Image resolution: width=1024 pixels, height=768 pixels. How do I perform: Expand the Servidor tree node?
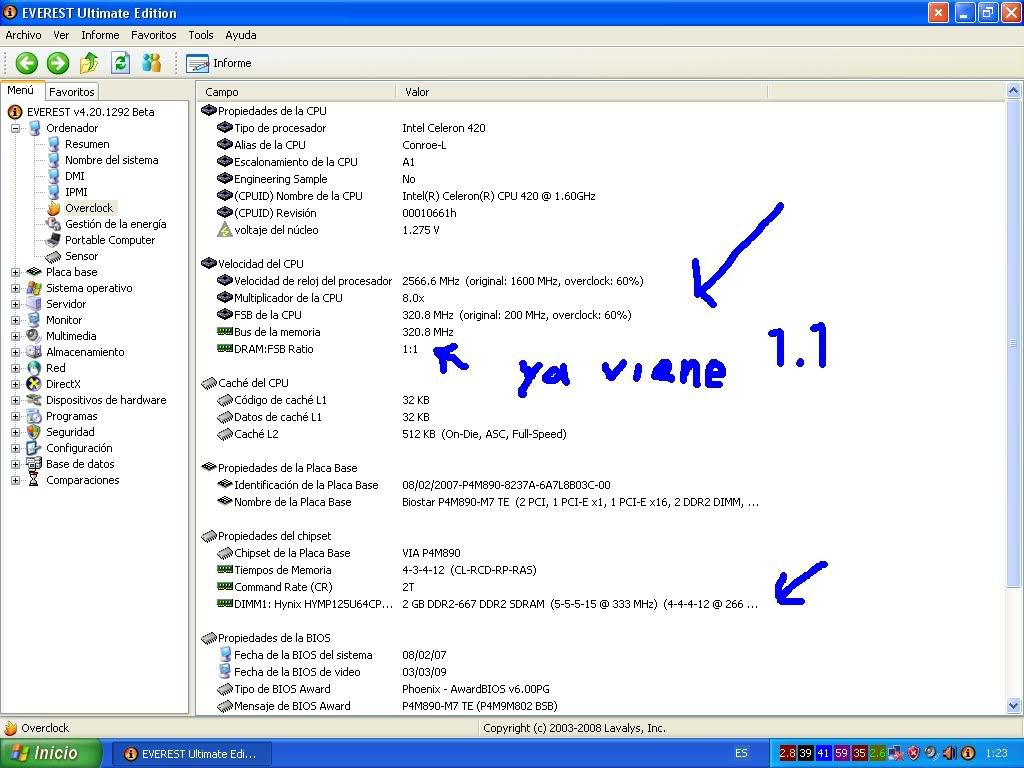pyautogui.click(x=15, y=304)
